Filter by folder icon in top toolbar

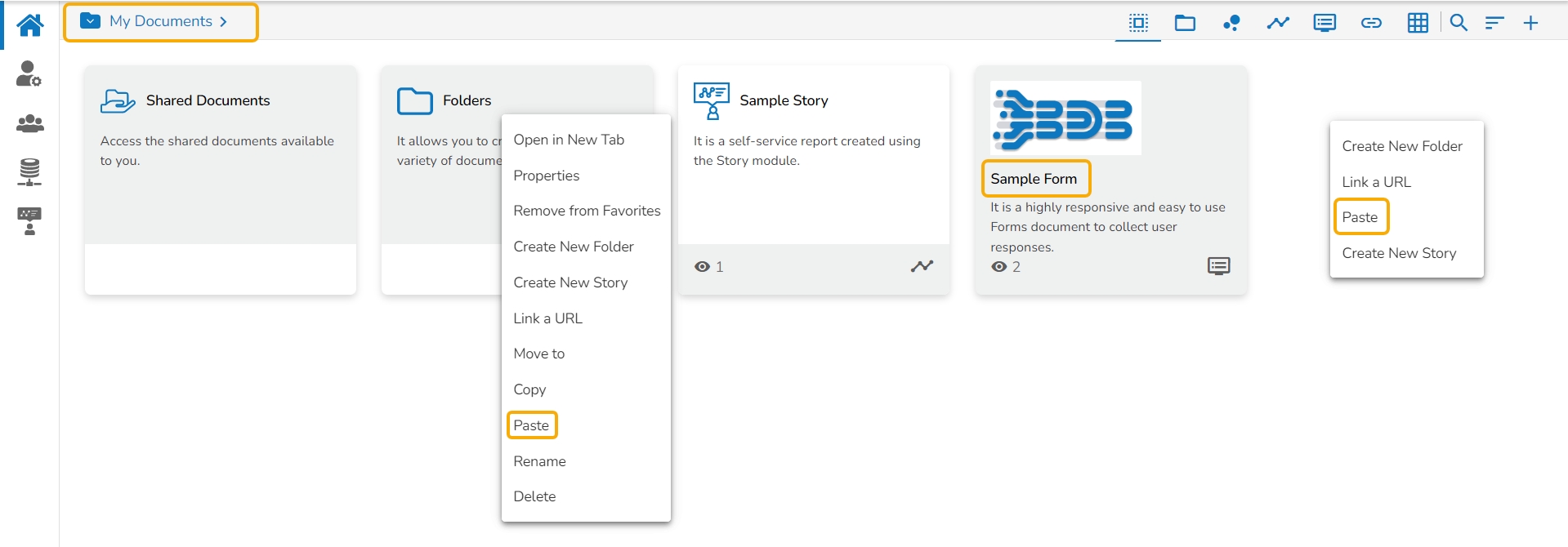coord(1185,23)
